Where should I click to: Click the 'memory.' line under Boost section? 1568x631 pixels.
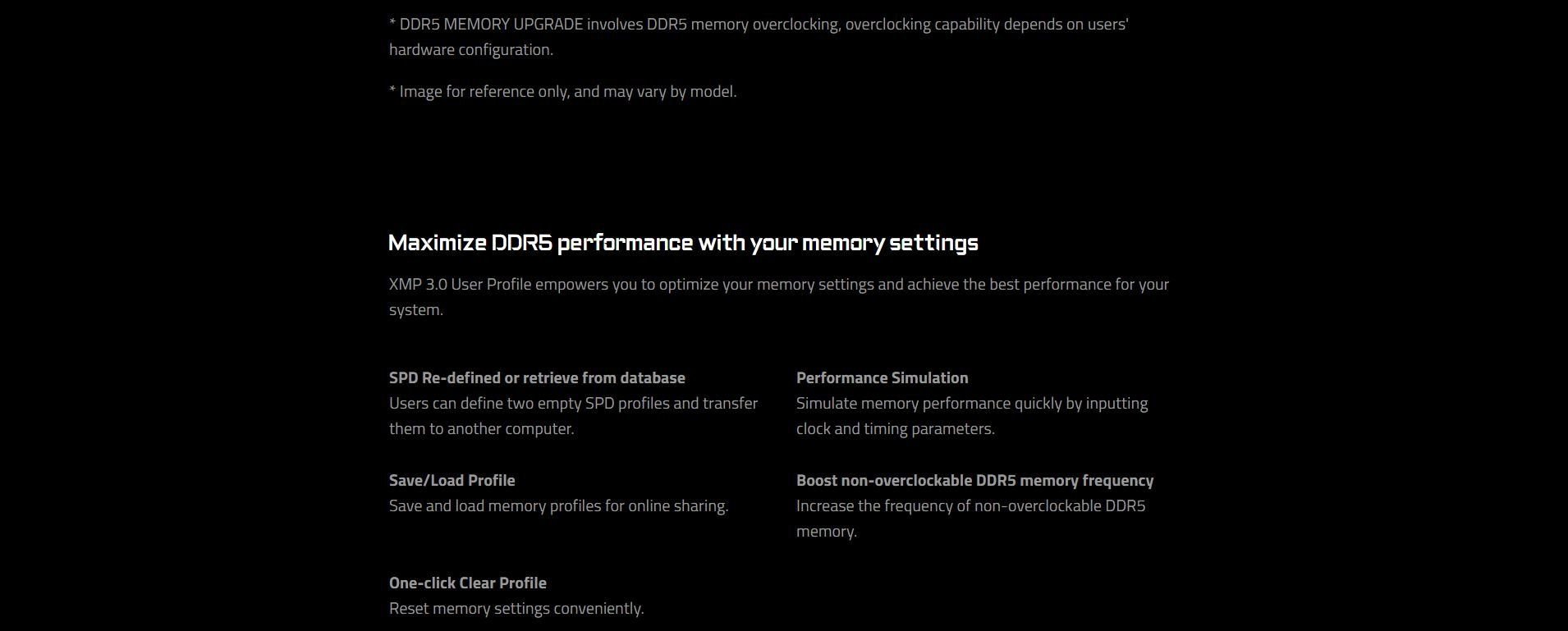click(x=827, y=531)
